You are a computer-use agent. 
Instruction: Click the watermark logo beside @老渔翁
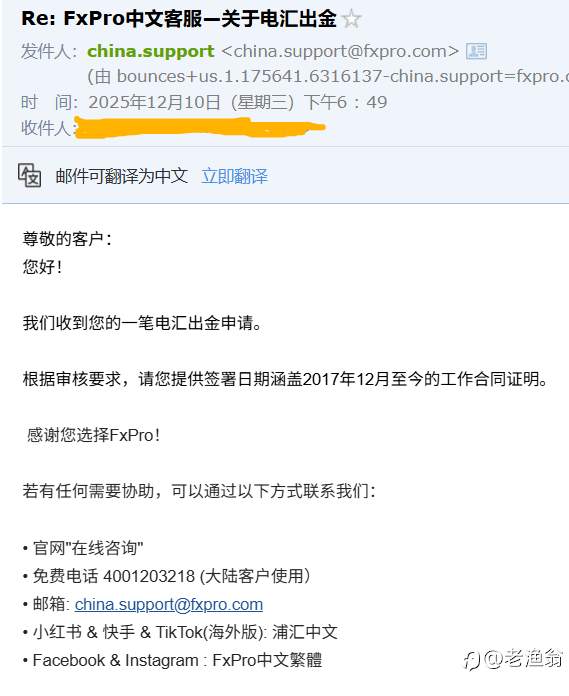[x=472, y=660]
